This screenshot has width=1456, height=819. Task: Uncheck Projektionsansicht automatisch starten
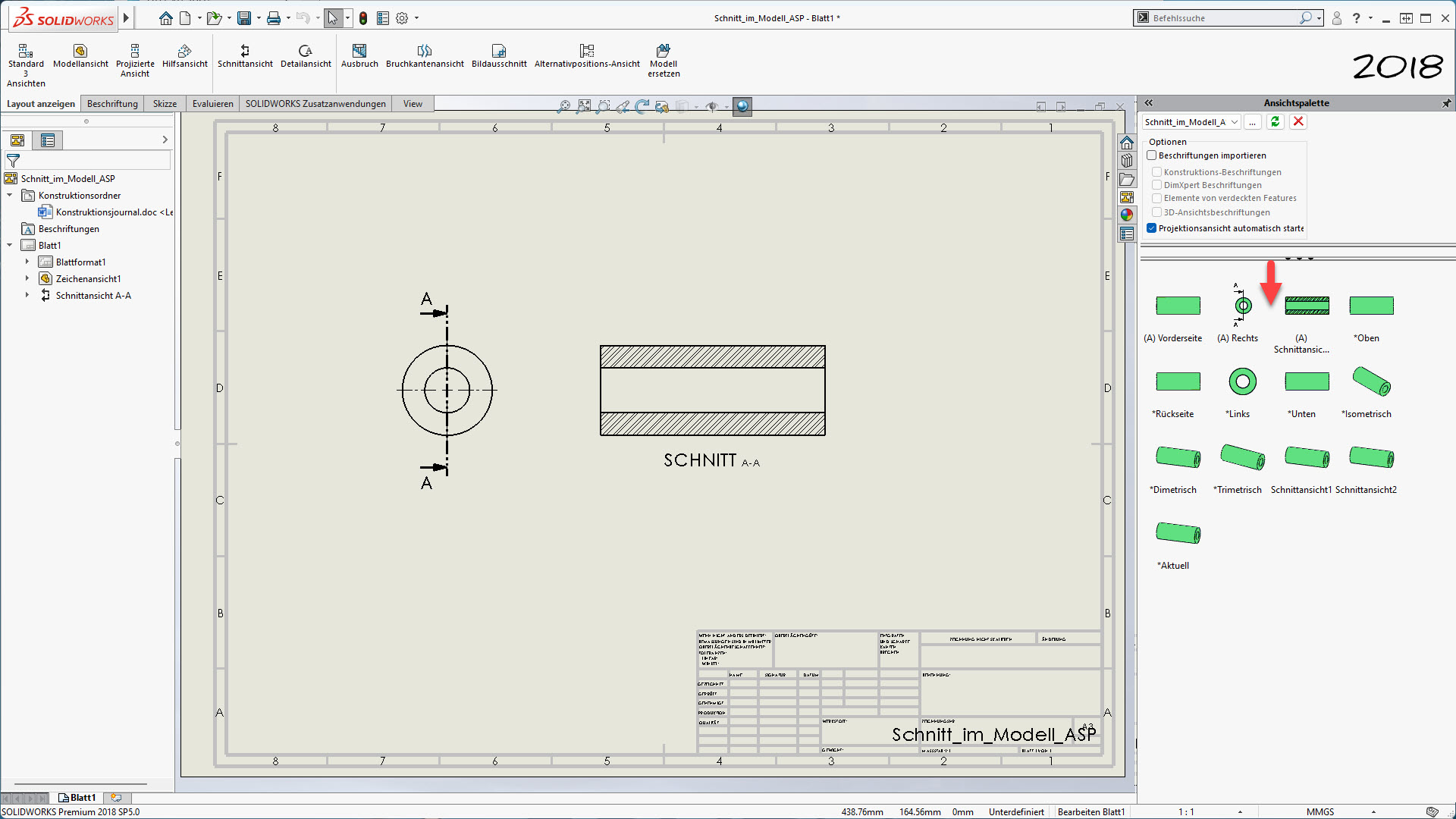pyautogui.click(x=1152, y=228)
